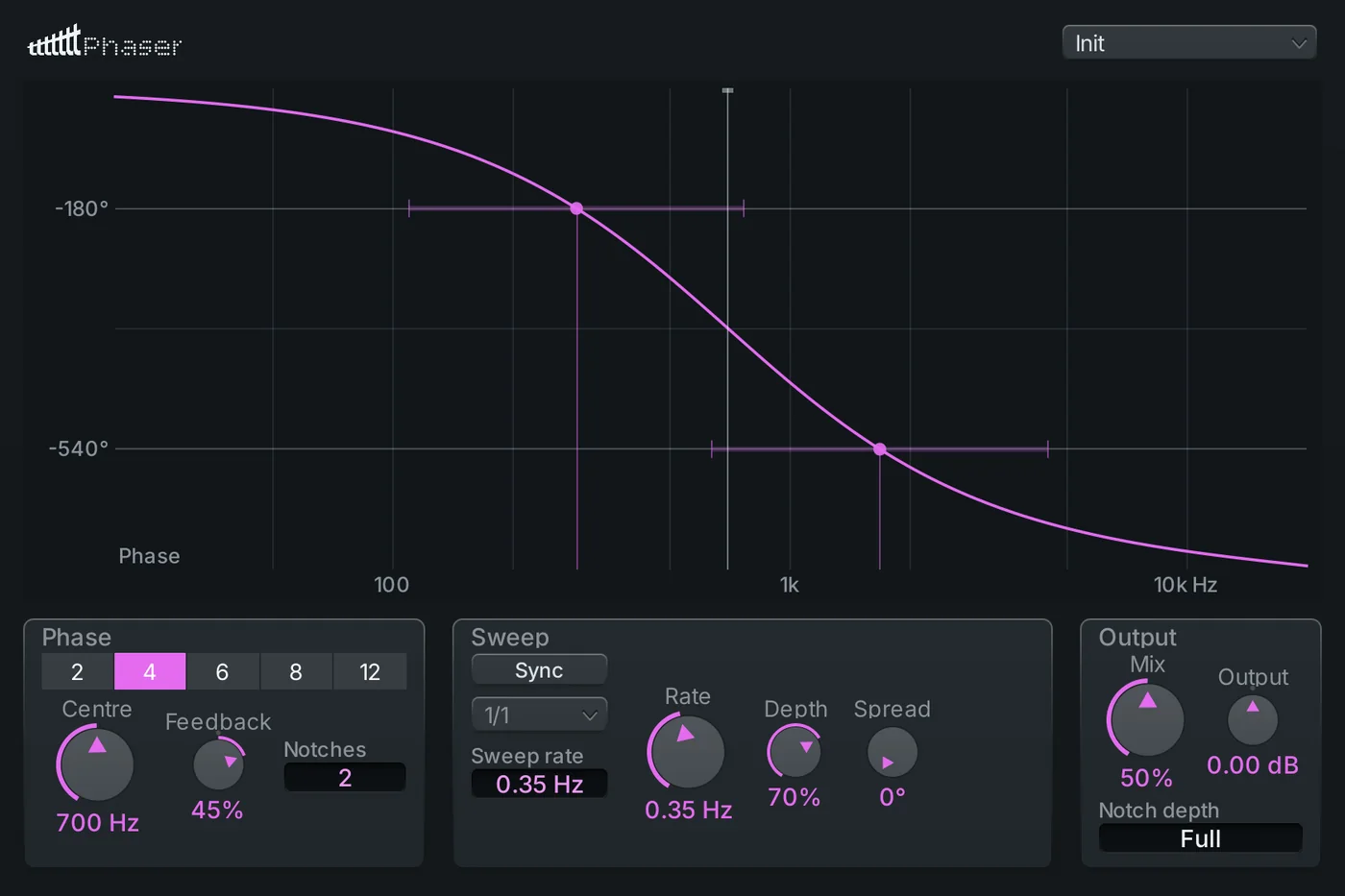Click the 1k axis label
Screen dimensions: 1345x896
[x=790, y=585]
